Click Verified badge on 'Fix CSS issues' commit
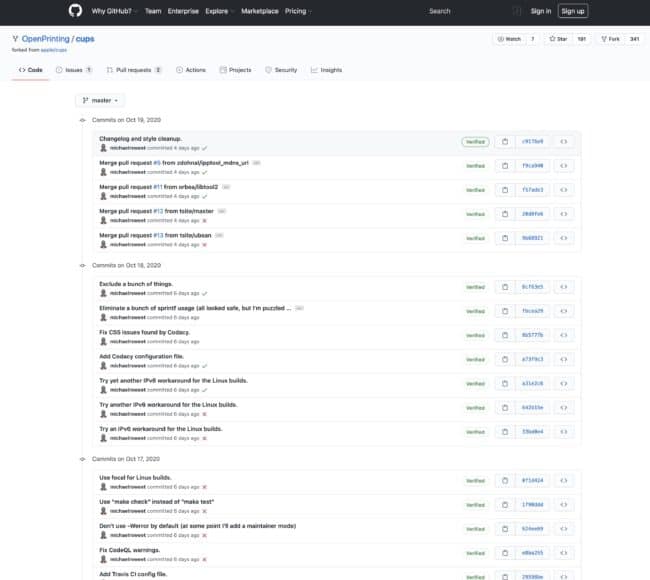Viewport: 650px width, 580px height. 475,335
